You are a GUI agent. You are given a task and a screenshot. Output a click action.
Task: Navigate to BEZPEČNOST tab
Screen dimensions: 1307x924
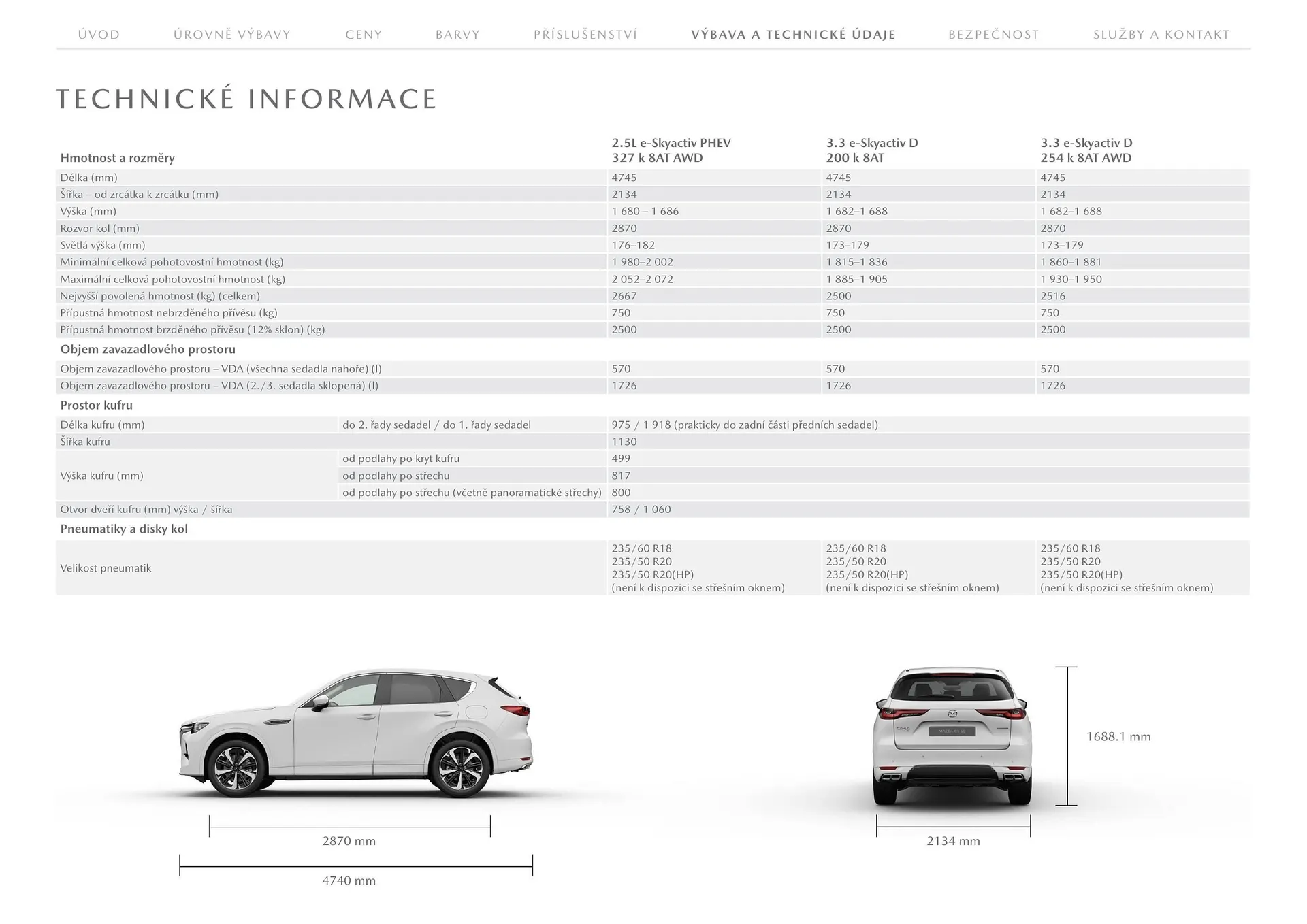pos(993,35)
